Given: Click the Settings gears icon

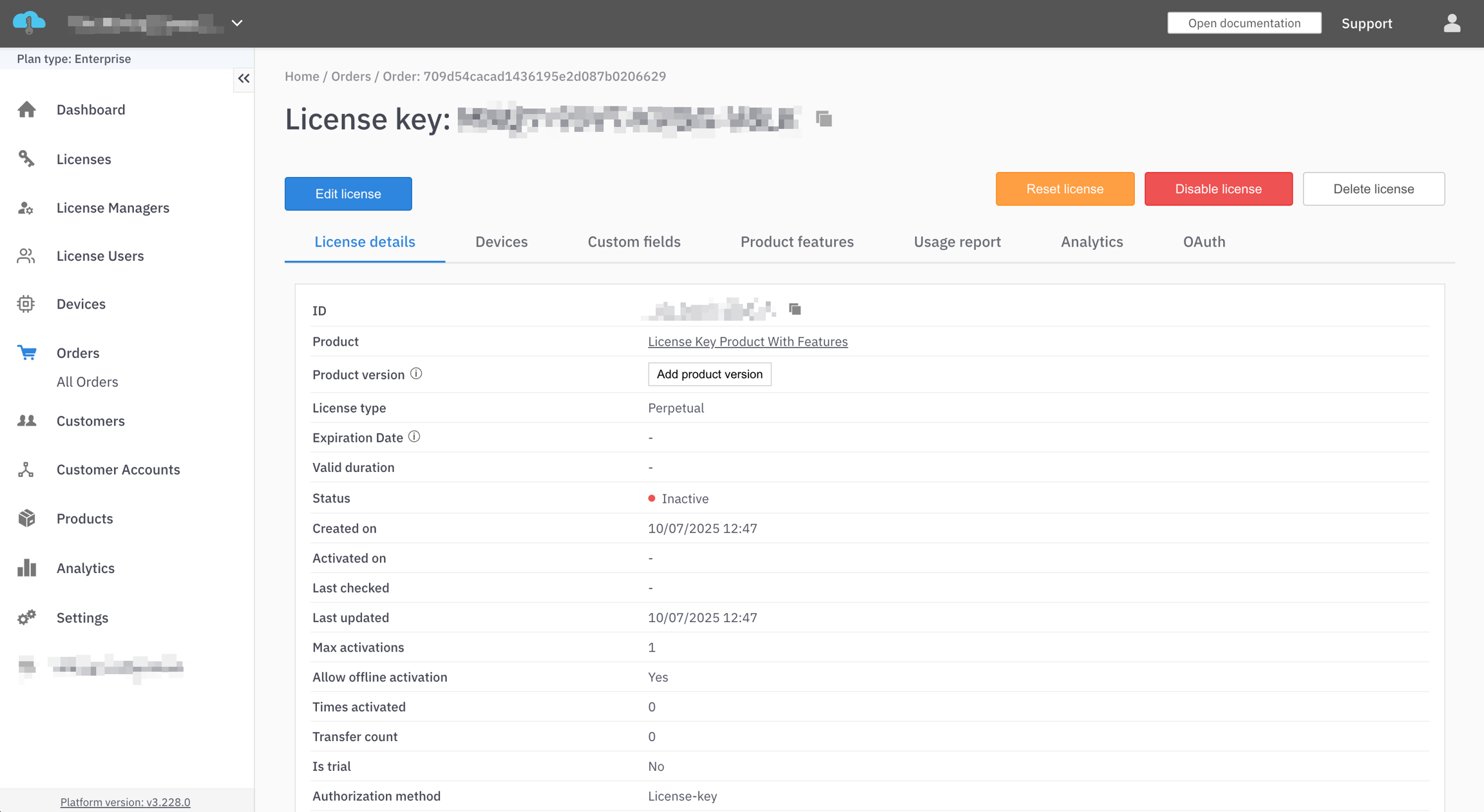Looking at the screenshot, I should click(26, 618).
